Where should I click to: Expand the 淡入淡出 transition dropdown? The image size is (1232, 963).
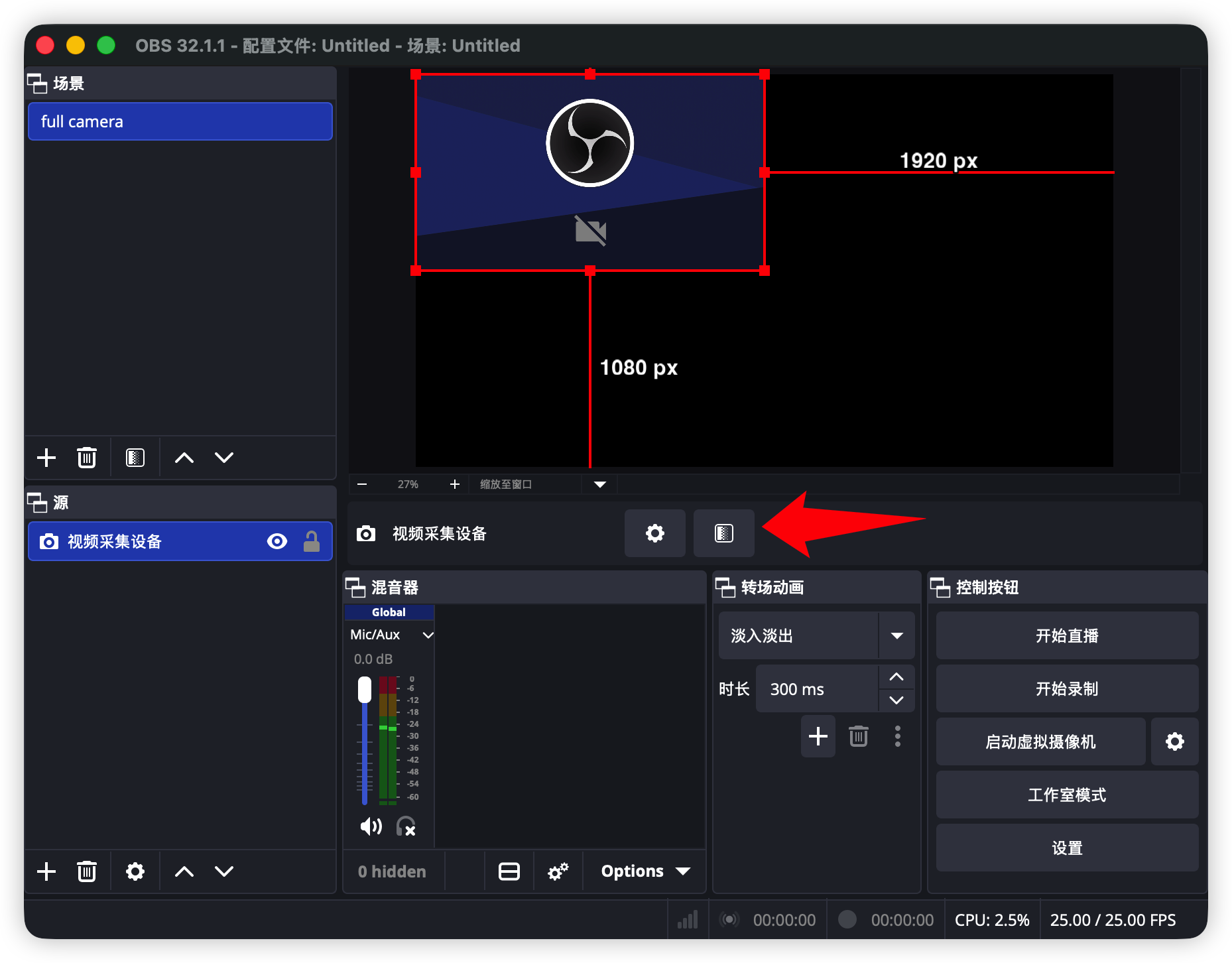pyautogui.click(x=896, y=636)
